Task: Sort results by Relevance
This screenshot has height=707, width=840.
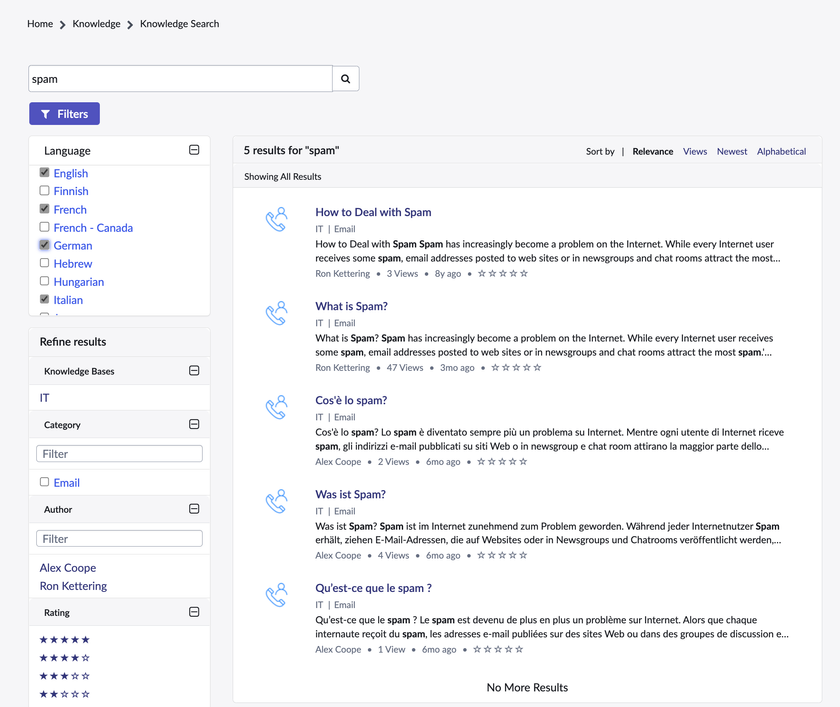Action: point(652,152)
